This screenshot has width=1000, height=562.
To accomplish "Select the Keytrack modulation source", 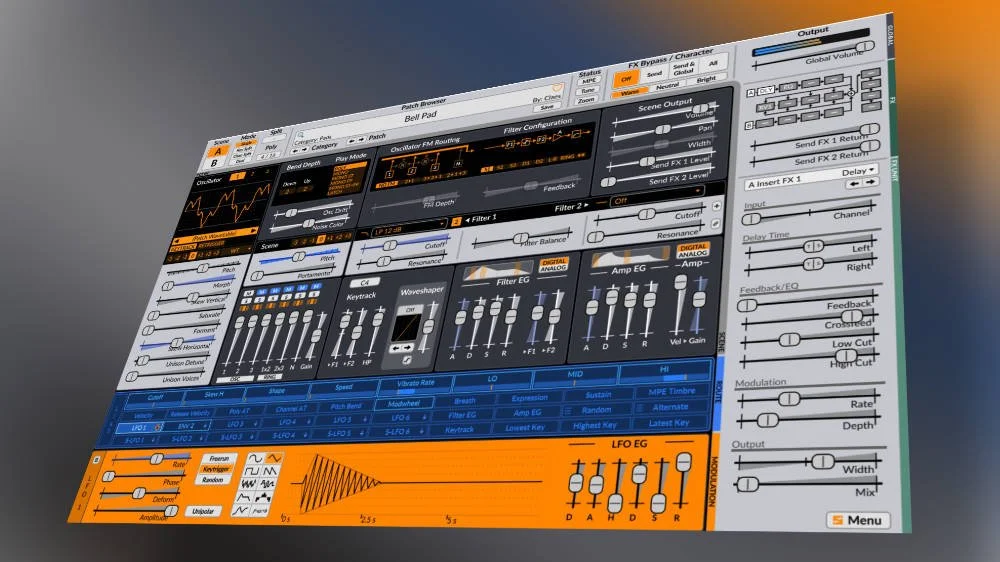I will tap(459, 430).
